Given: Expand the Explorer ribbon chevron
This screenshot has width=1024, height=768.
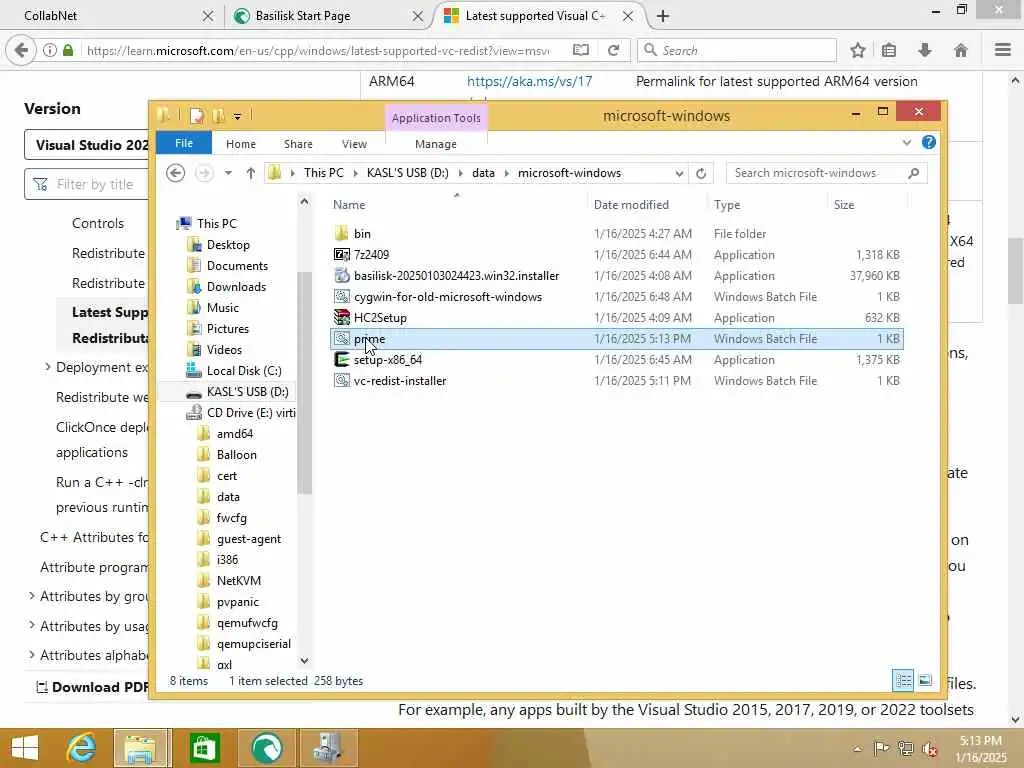Looking at the screenshot, I should click(x=906, y=142).
